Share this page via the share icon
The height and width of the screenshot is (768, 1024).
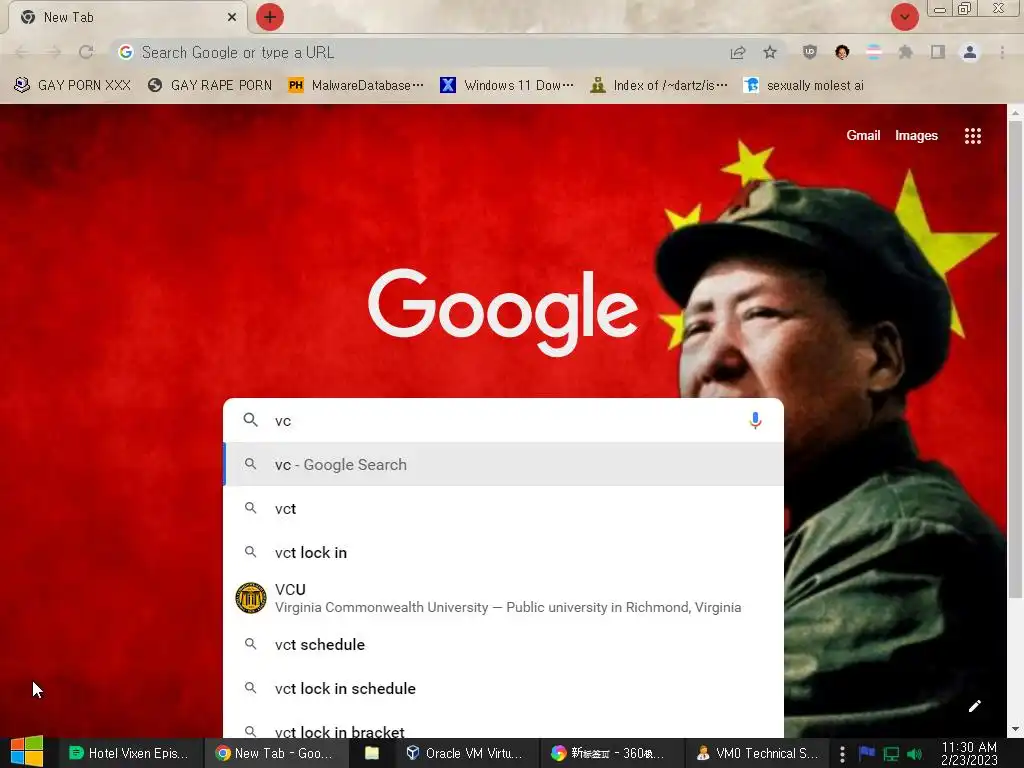[x=738, y=52]
